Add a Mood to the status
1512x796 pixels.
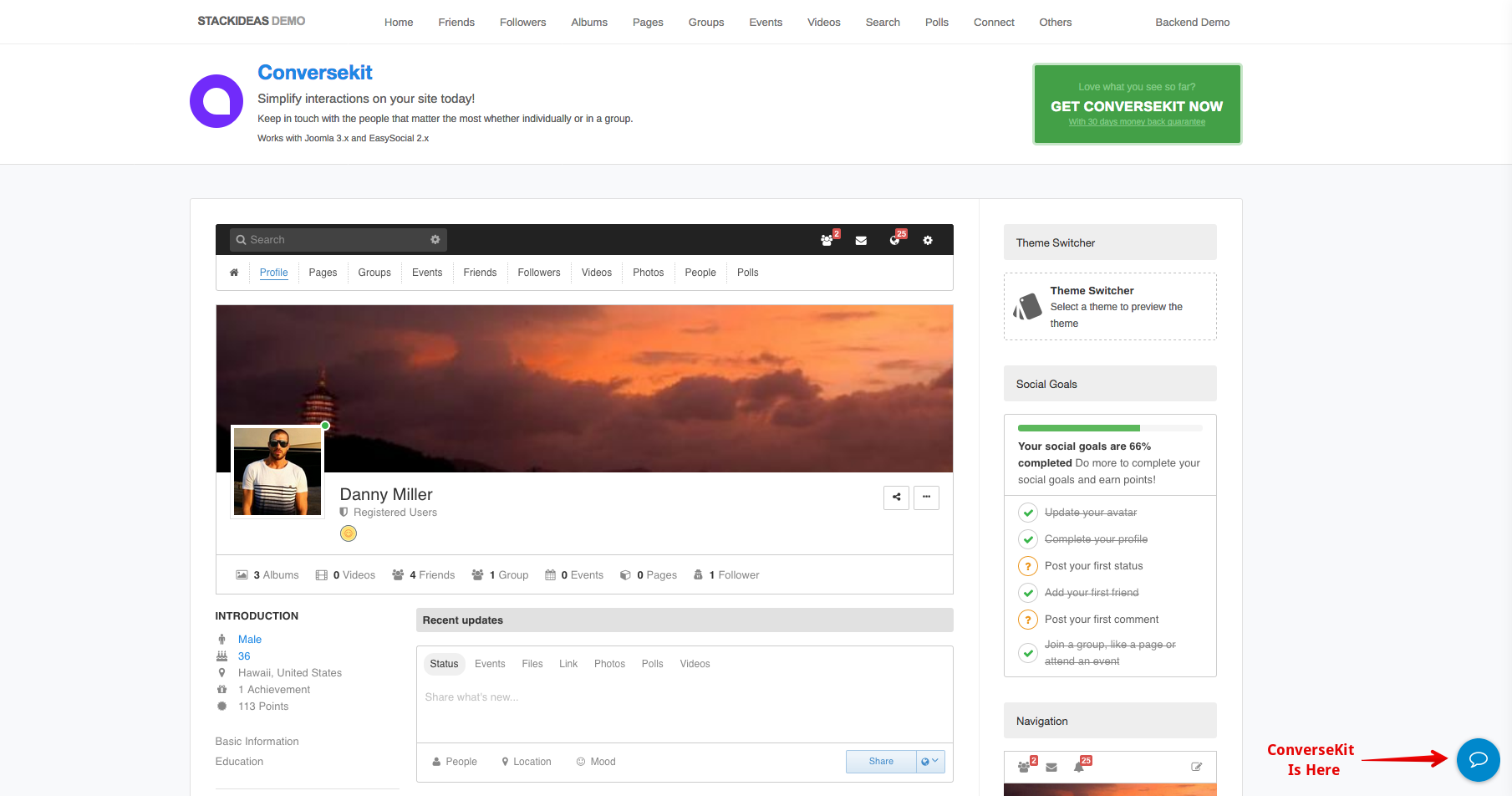(596, 762)
